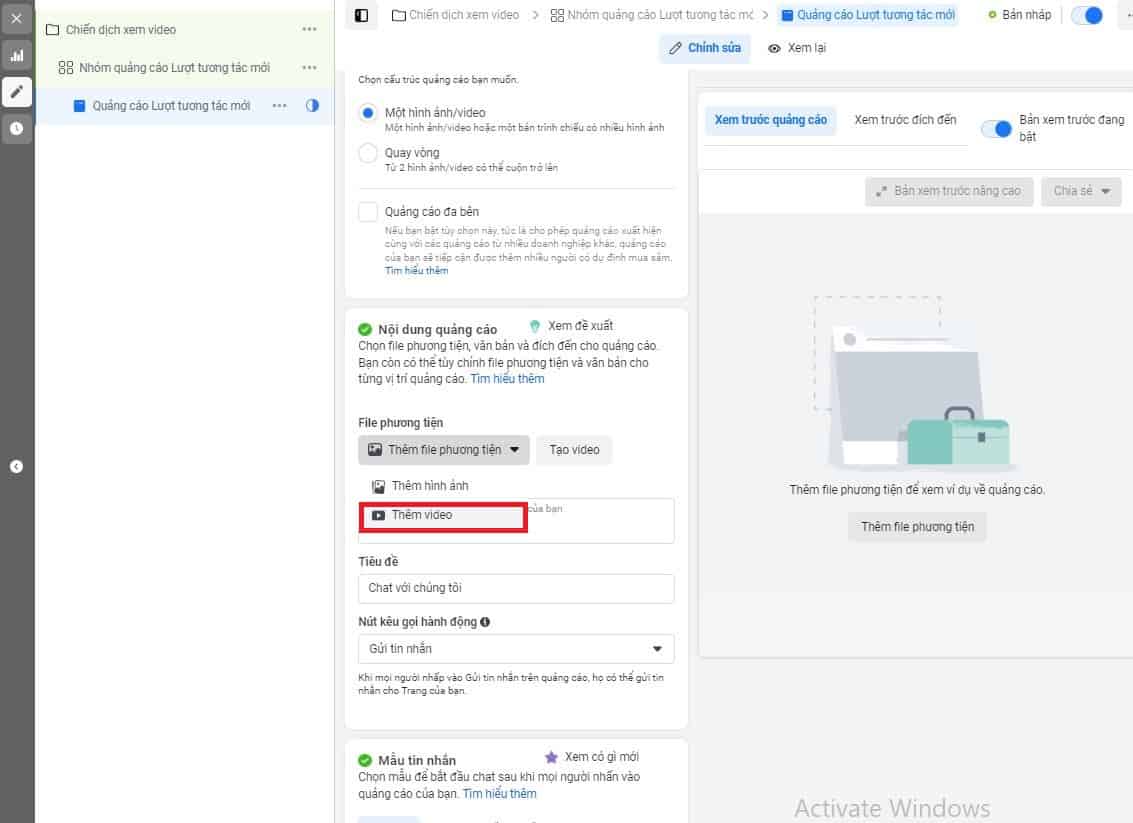Open the clock history icon
This screenshot has width=1133, height=823.
[x=16, y=128]
